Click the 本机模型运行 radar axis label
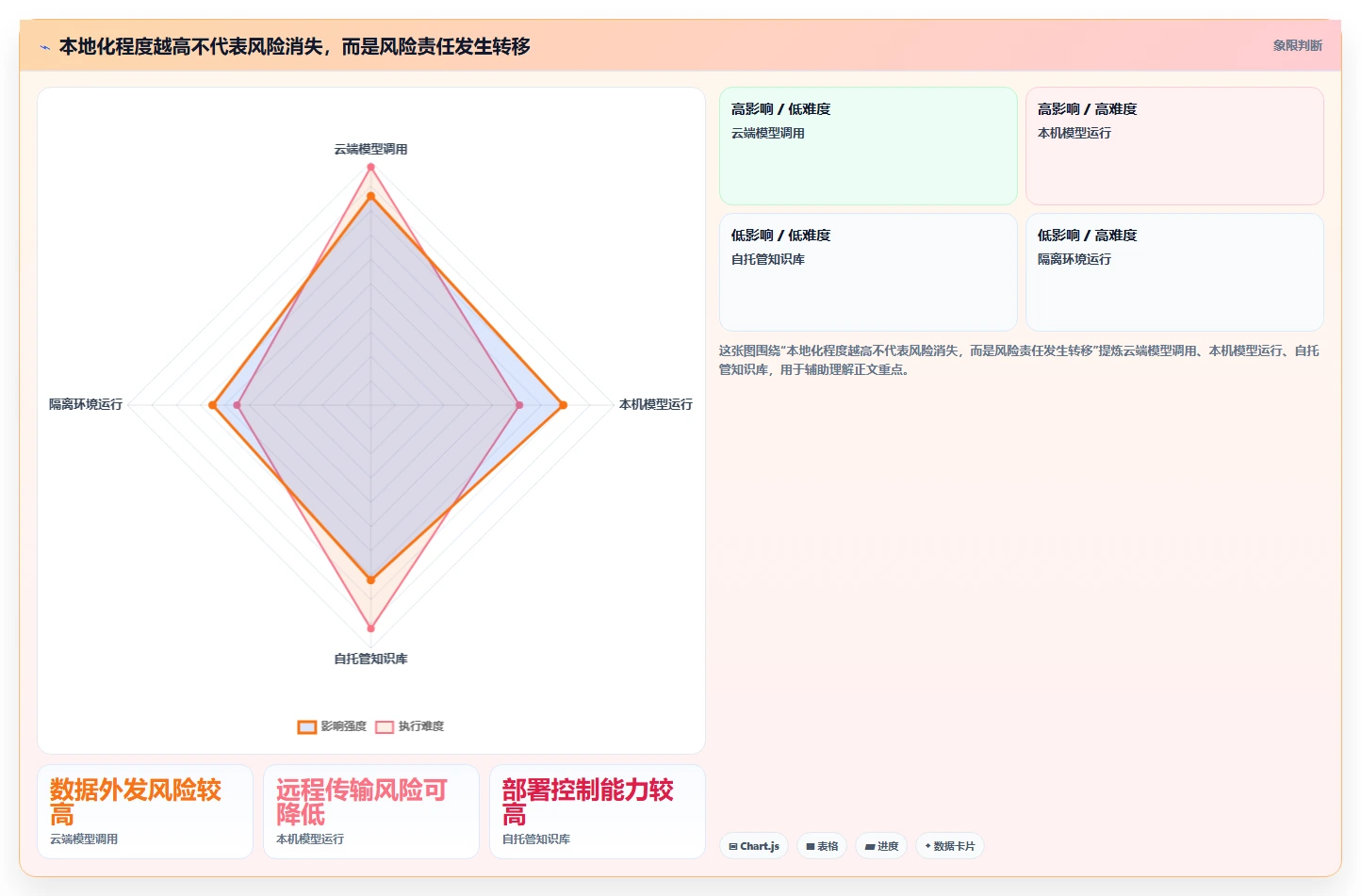This screenshot has height=896, width=1361. 655,404
